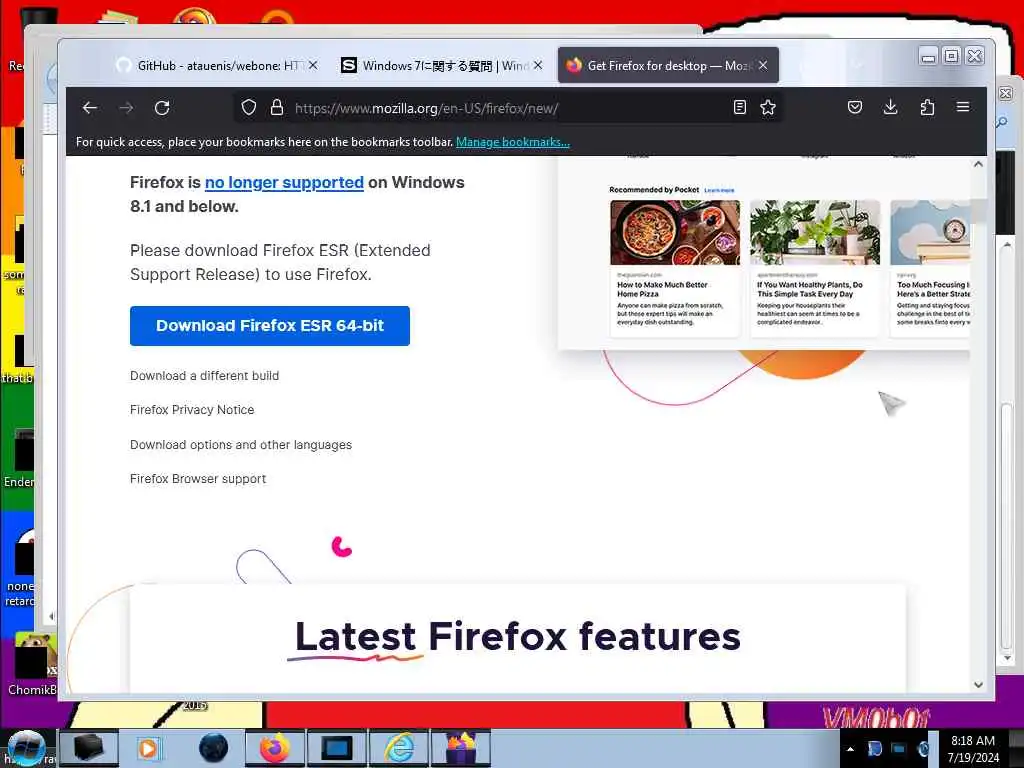Click 'If You Want Healthy Plants' article title
The image size is (1024, 768).
tap(810, 289)
